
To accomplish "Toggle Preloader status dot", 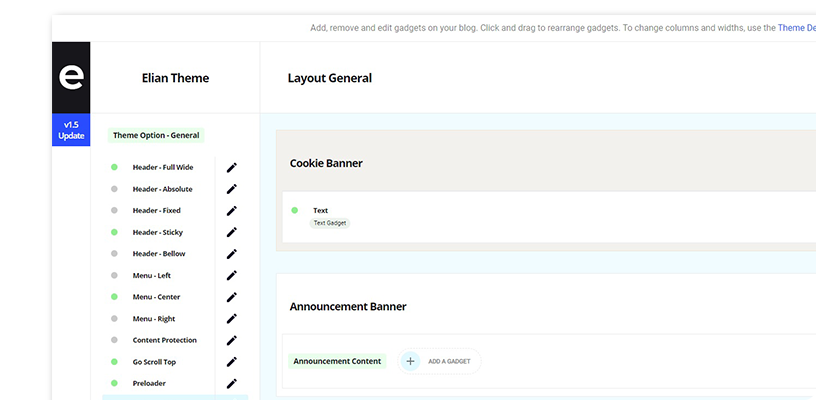I will pos(114,383).
